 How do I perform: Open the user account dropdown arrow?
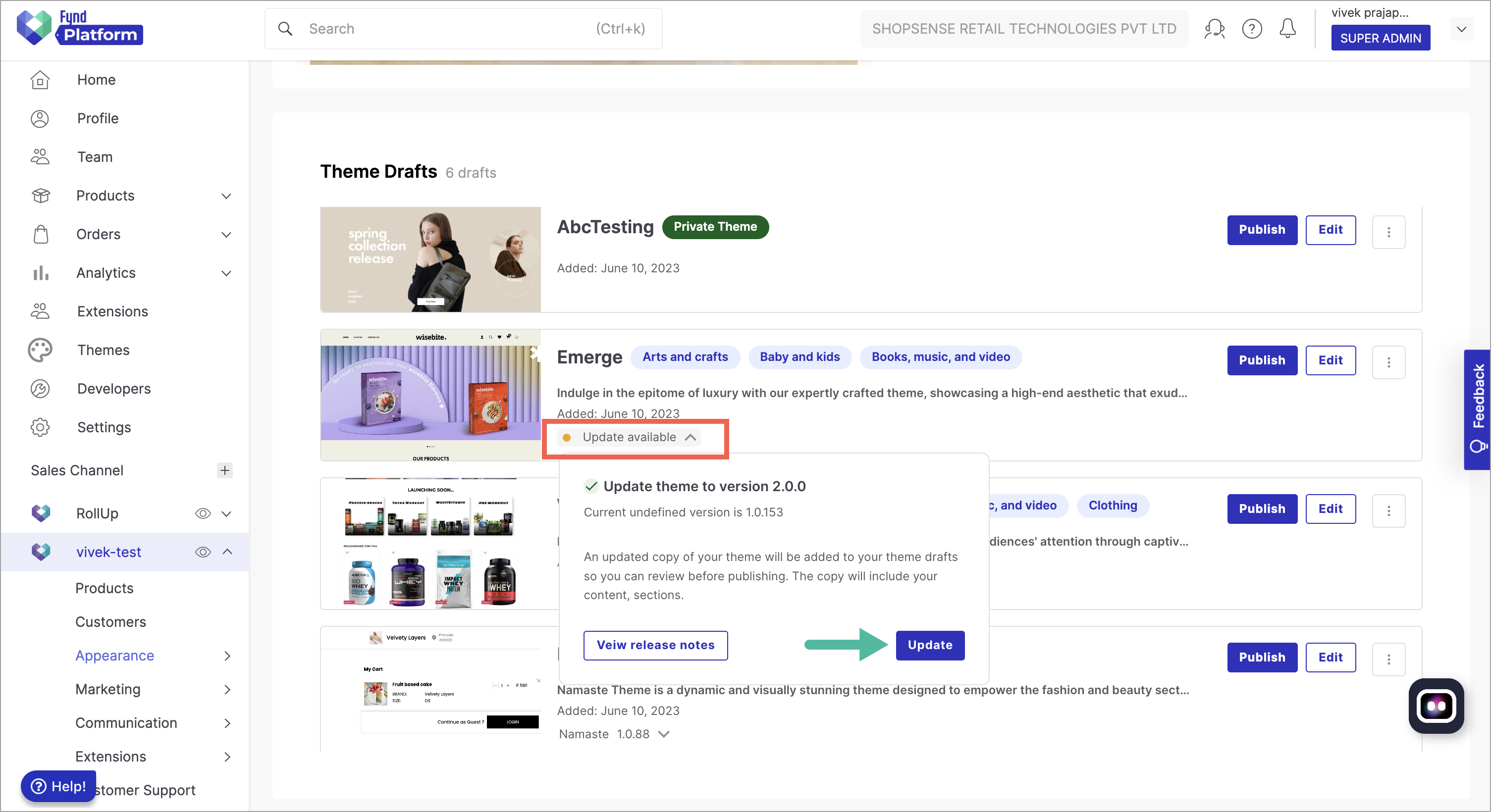coord(1461,29)
